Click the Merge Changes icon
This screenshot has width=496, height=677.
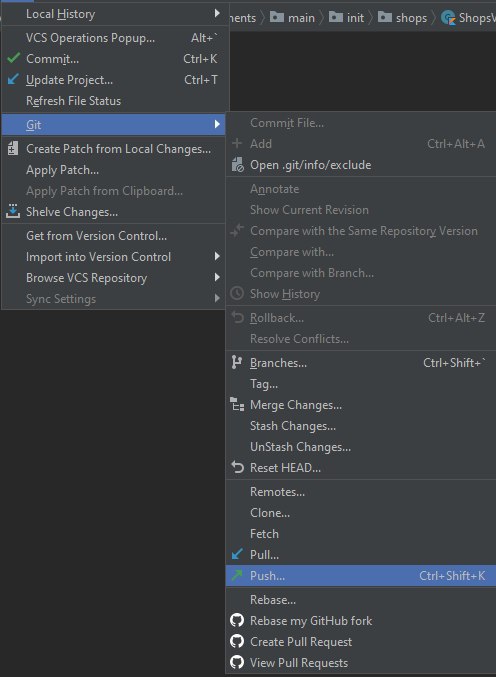pos(237,404)
